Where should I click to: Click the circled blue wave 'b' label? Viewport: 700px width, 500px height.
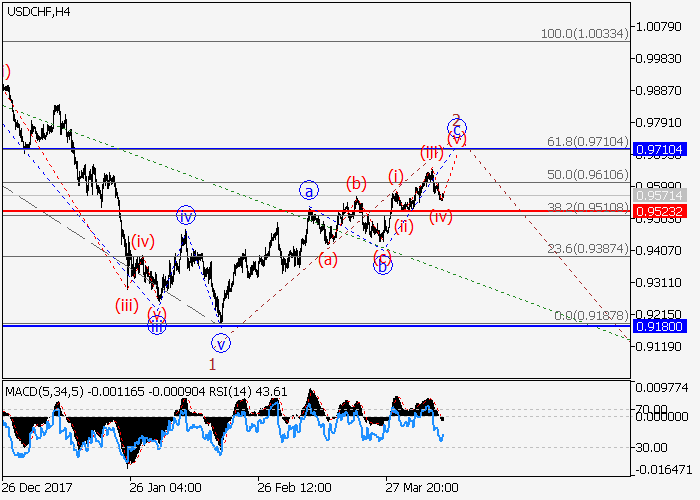pos(383,265)
